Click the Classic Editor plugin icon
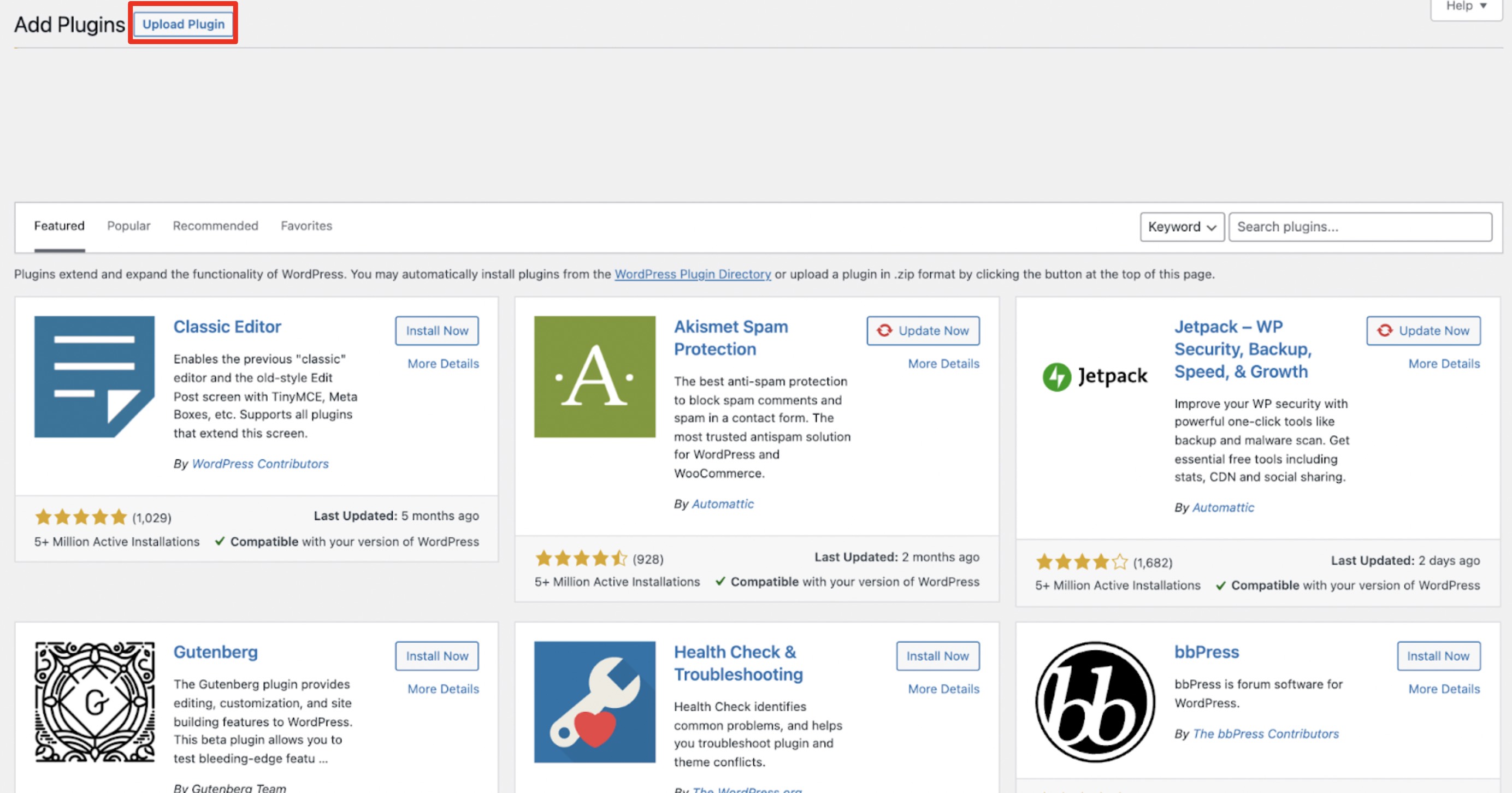The image size is (1512, 793). click(x=94, y=377)
